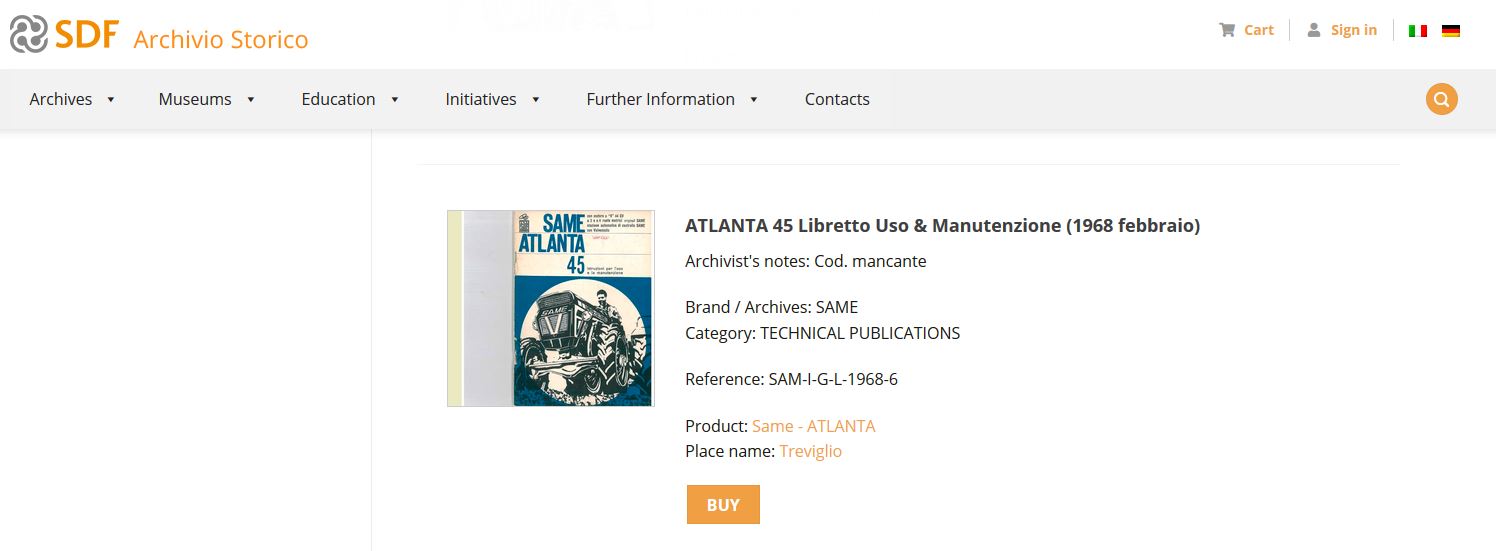Switch language with the Italian flag
The width and height of the screenshot is (1496, 551).
click(x=1418, y=31)
